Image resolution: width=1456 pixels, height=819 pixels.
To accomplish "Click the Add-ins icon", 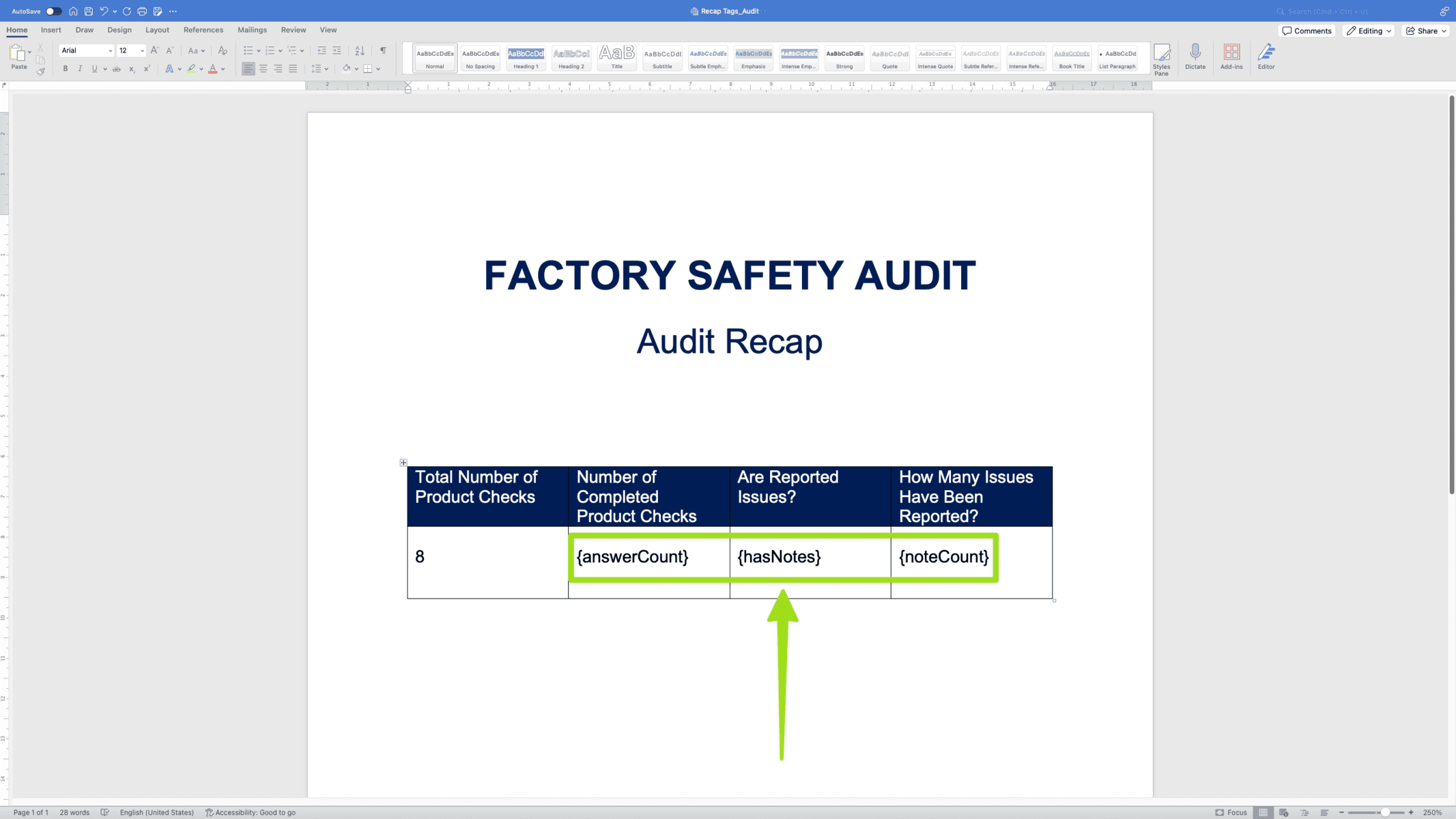I will [1231, 57].
